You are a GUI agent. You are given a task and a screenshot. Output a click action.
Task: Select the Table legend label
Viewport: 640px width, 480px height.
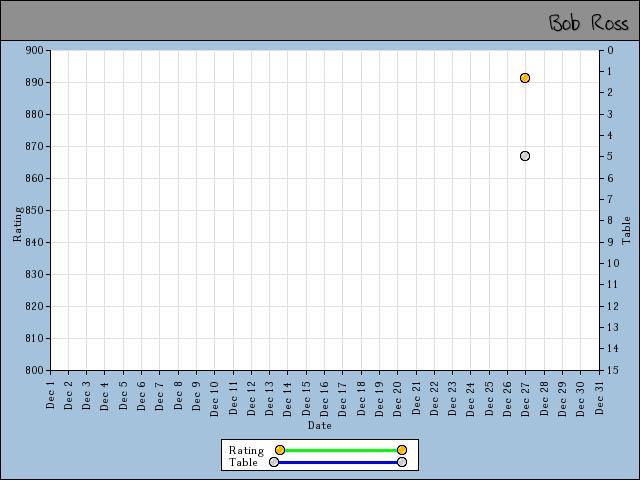243,462
